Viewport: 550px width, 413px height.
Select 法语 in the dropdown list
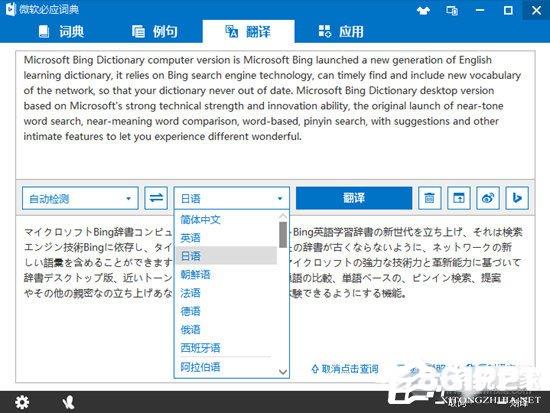[190, 293]
